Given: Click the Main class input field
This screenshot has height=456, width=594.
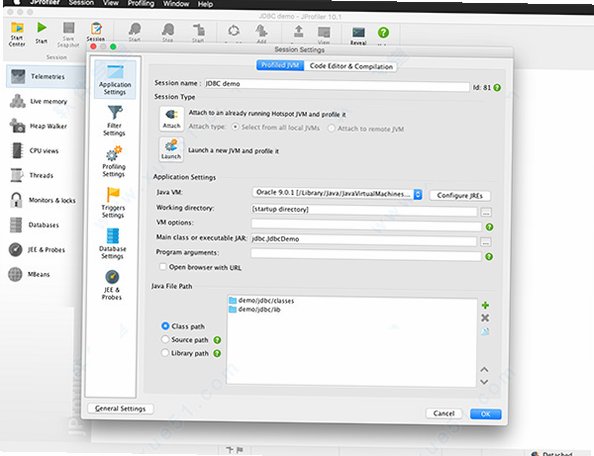Looking at the screenshot, I should pyautogui.click(x=364, y=240).
